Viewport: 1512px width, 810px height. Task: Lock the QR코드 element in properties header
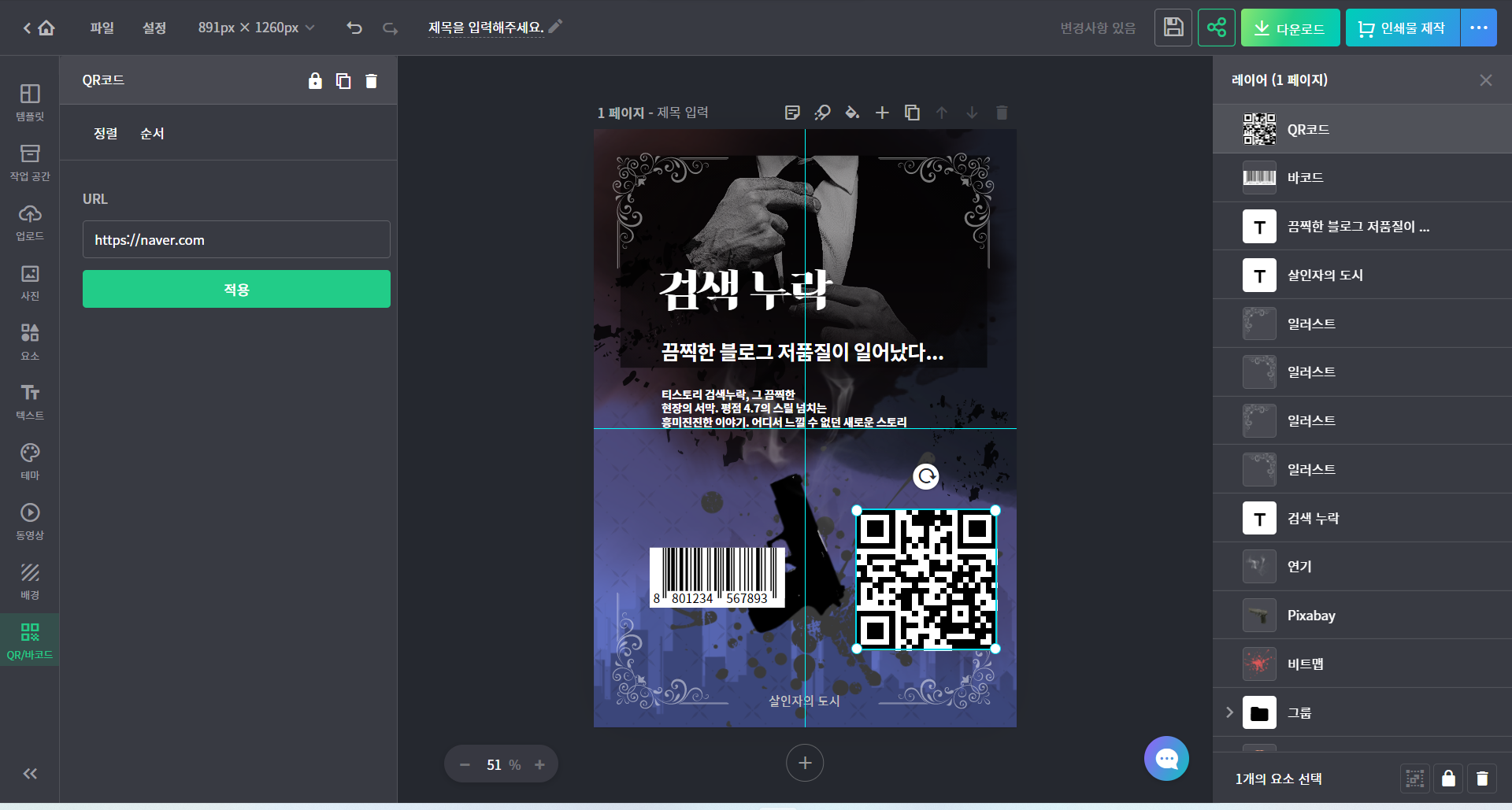coord(315,80)
